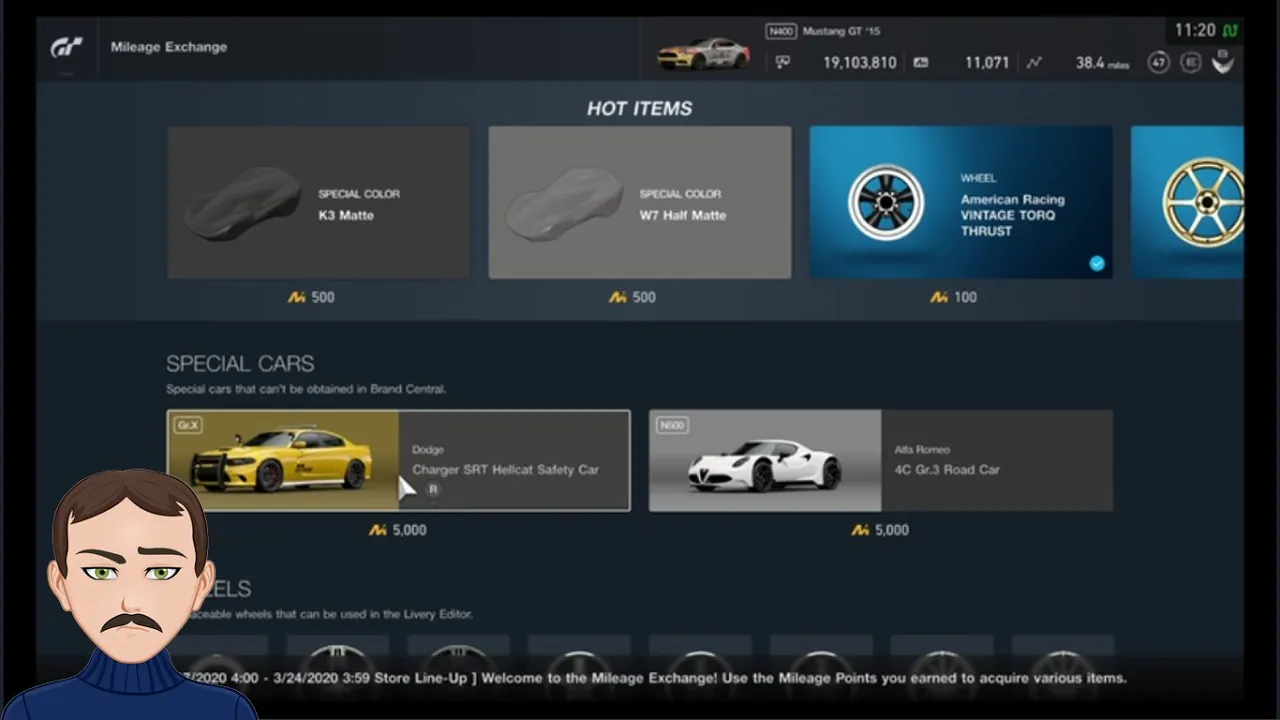Click the distance graph icon beside 38.4 miles
This screenshot has height=720, width=1280.
tap(1033, 62)
